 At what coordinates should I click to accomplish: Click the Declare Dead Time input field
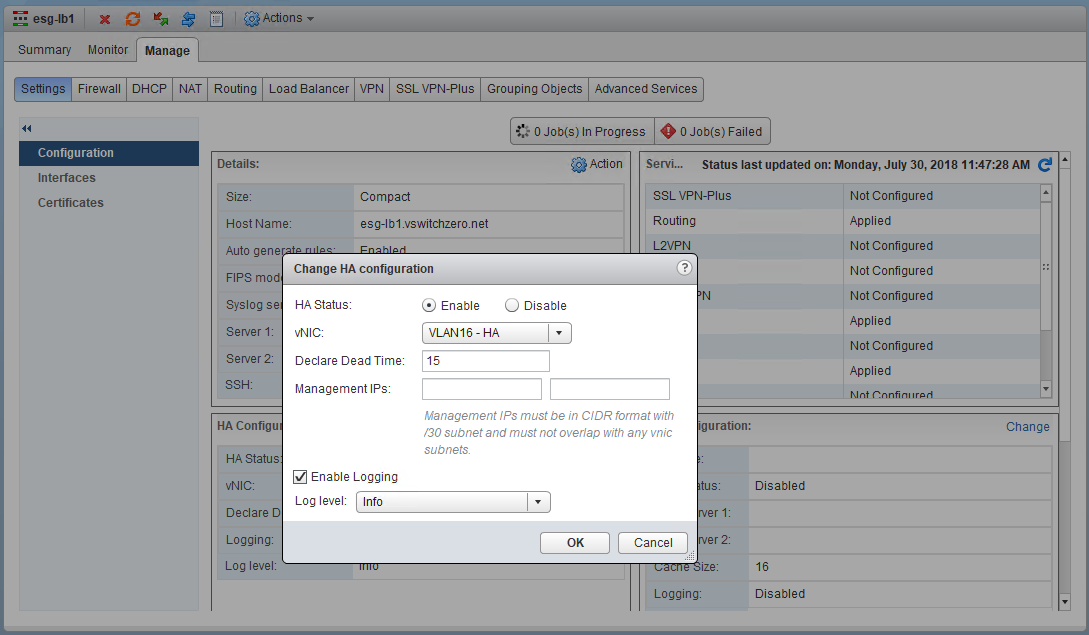pyautogui.click(x=486, y=361)
